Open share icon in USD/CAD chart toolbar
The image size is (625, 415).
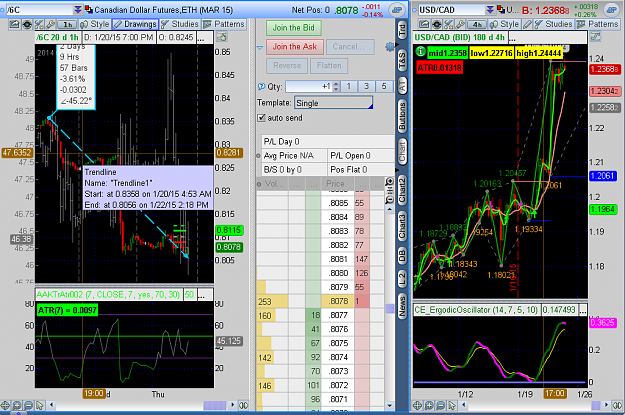coord(425,24)
